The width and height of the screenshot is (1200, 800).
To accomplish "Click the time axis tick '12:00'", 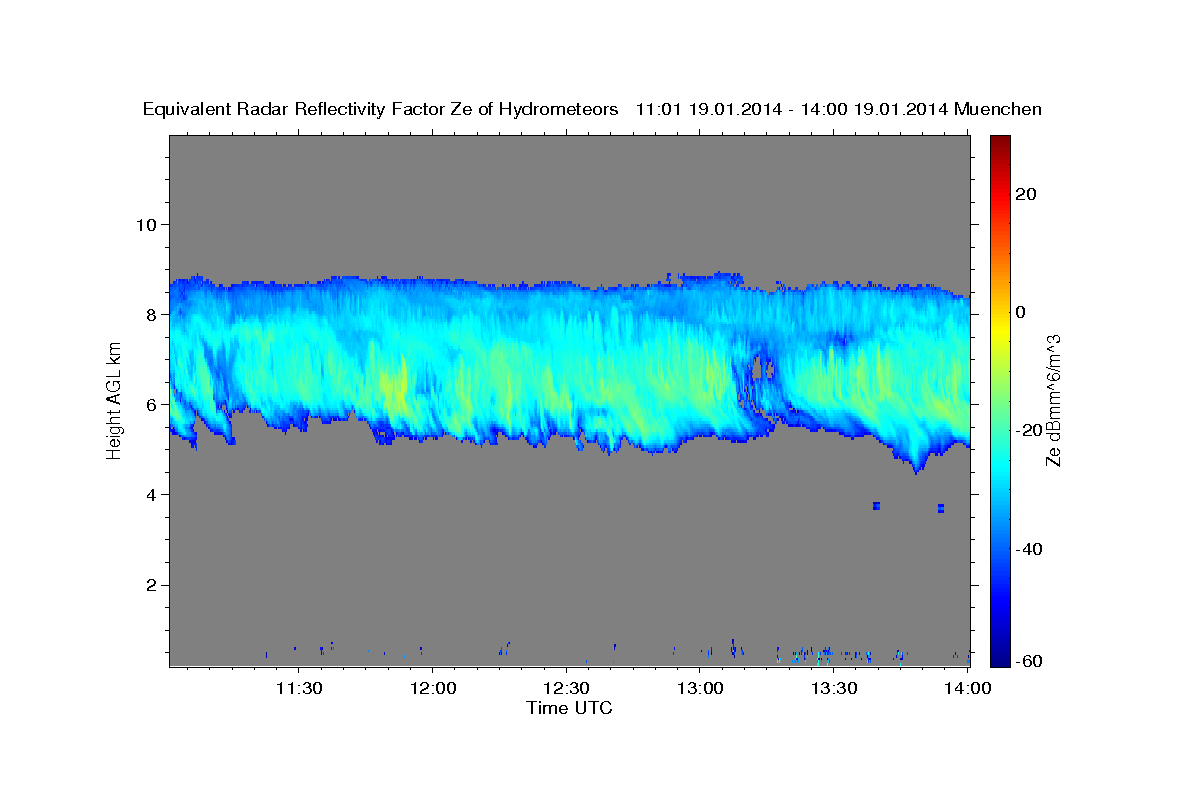I will click(x=433, y=688).
